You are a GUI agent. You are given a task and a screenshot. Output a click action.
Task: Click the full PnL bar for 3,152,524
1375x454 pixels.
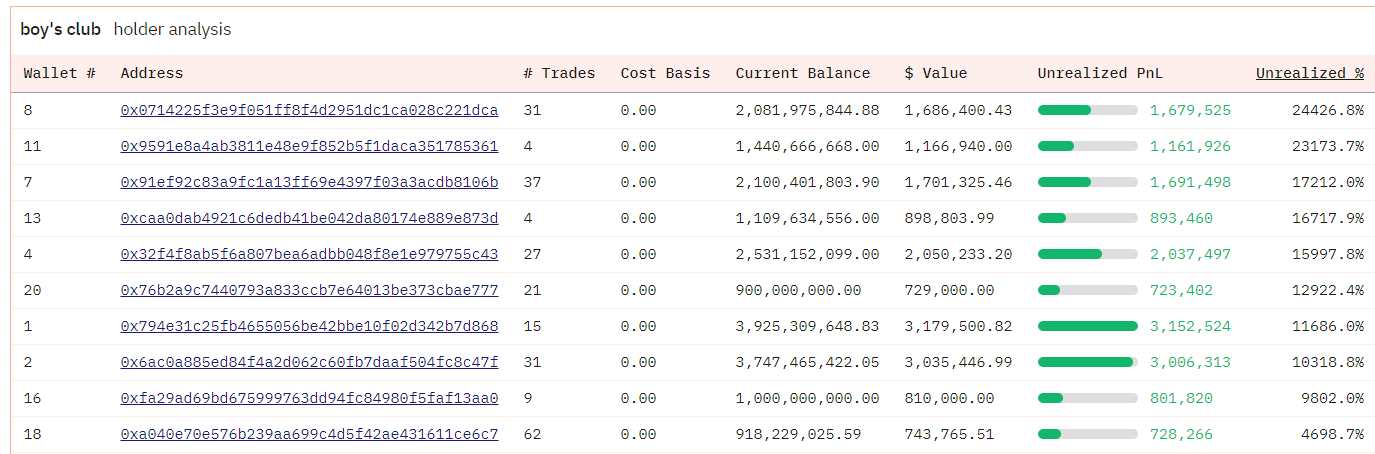click(x=1087, y=326)
